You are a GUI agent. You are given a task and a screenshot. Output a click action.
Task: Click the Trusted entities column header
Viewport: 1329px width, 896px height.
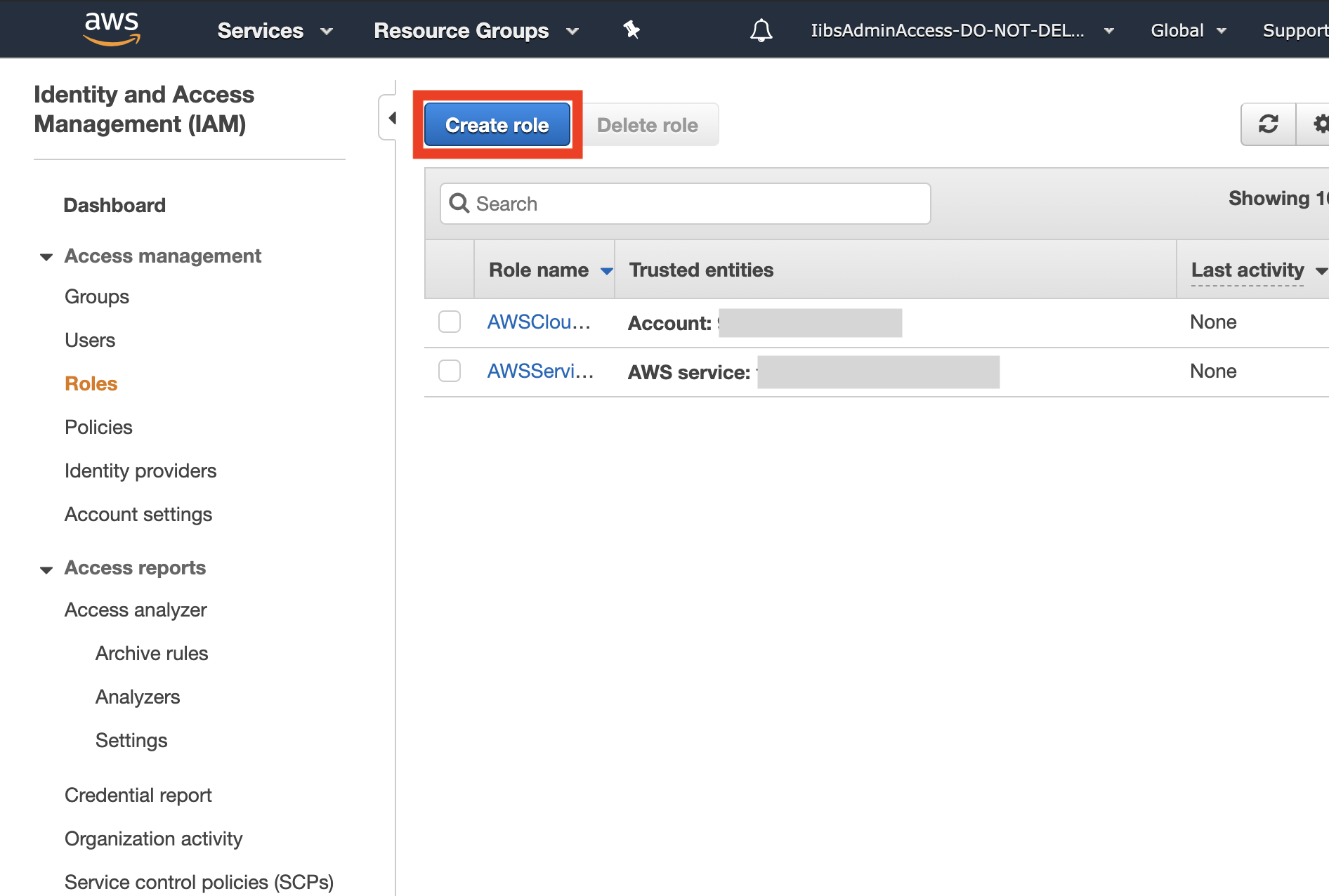pyautogui.click(x=701, y=270)
